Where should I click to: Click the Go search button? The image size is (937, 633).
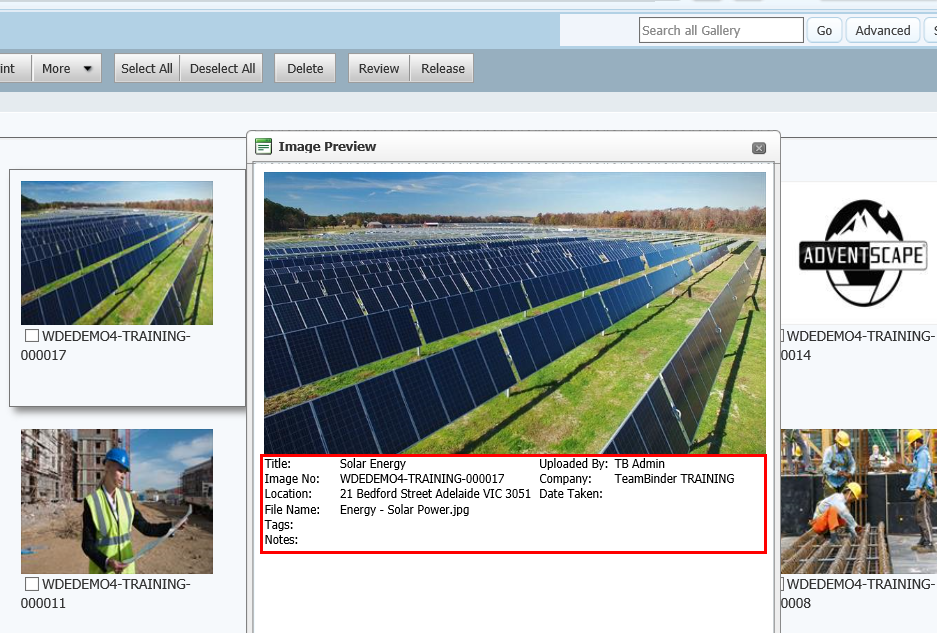coord(824,31)
